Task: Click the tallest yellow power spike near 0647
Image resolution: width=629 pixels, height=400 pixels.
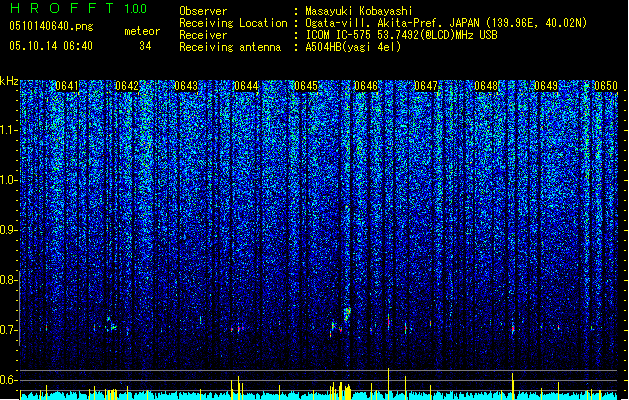Action: (x=388, y=384)
